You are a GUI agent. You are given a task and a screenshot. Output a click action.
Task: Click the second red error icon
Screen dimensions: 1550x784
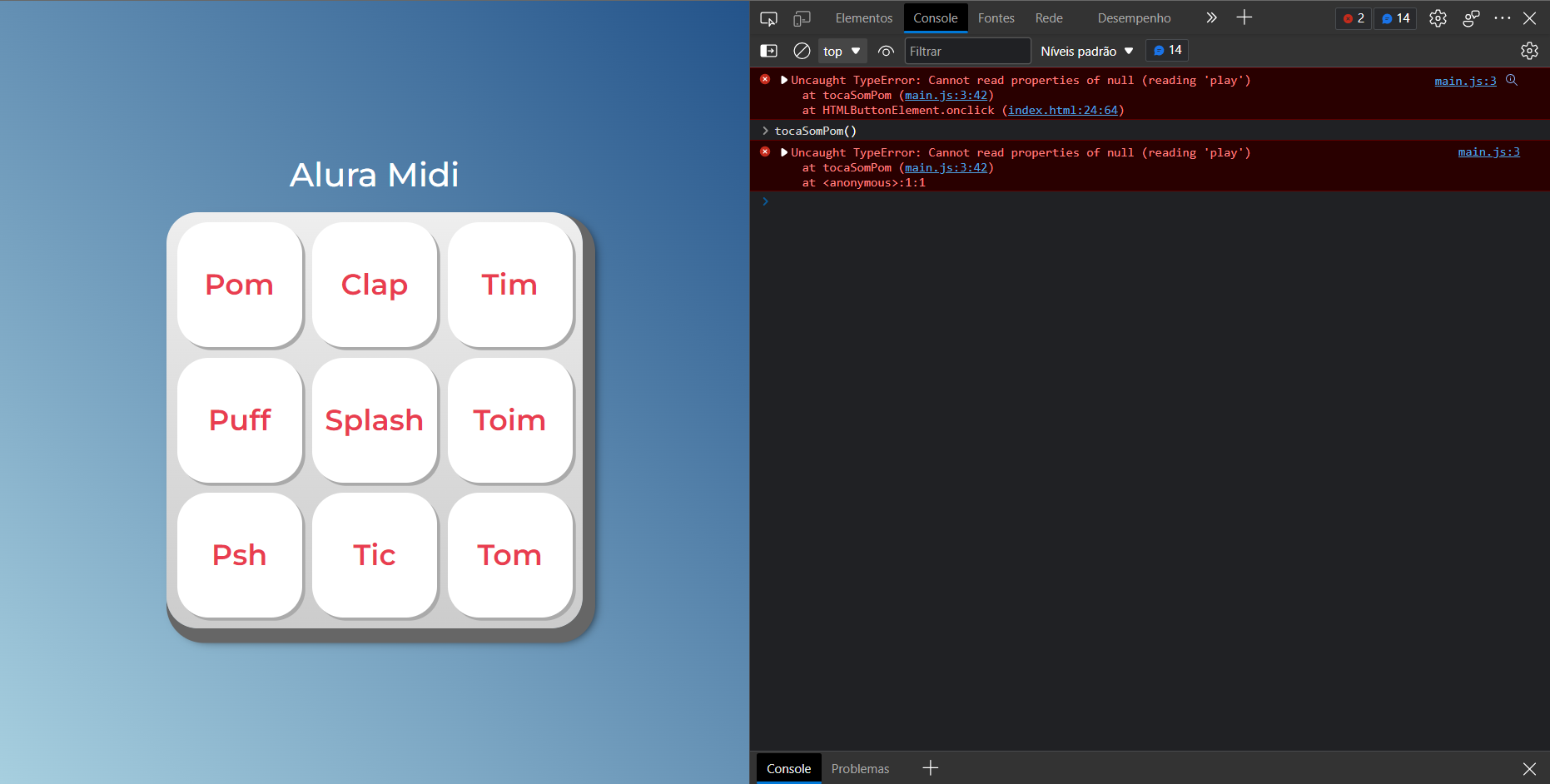[765, 151]
